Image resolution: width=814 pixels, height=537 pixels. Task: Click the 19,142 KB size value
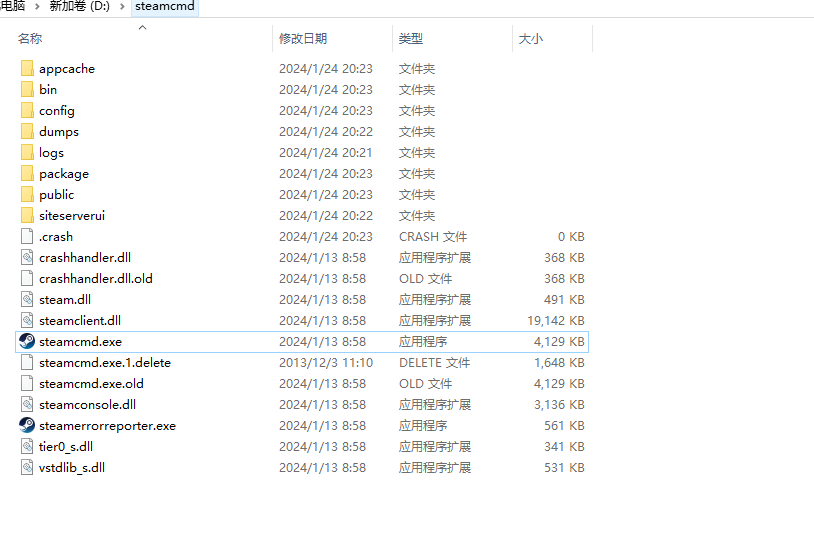(556, 320)
